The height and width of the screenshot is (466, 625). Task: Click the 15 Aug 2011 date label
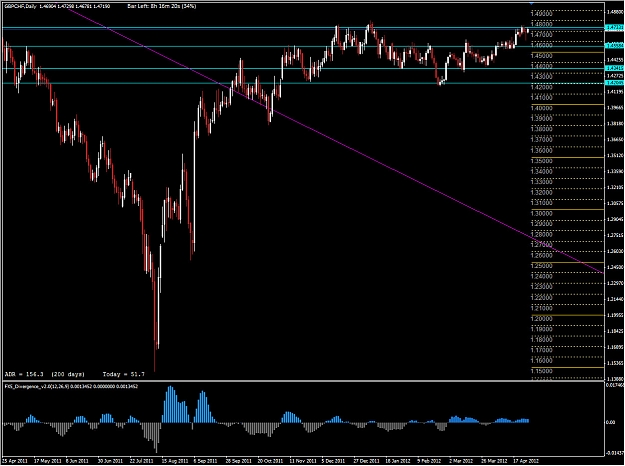coord(175,460)
